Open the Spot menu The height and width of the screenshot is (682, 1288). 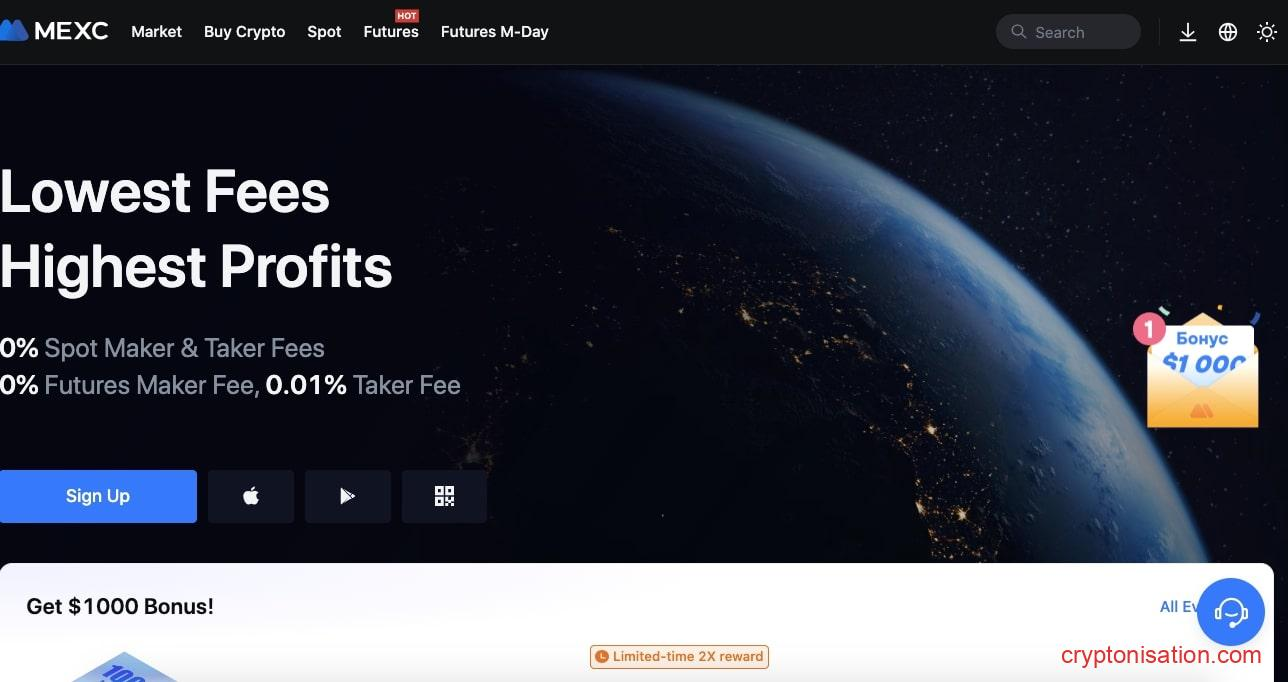pyautogui.click(x=324, y=32)
